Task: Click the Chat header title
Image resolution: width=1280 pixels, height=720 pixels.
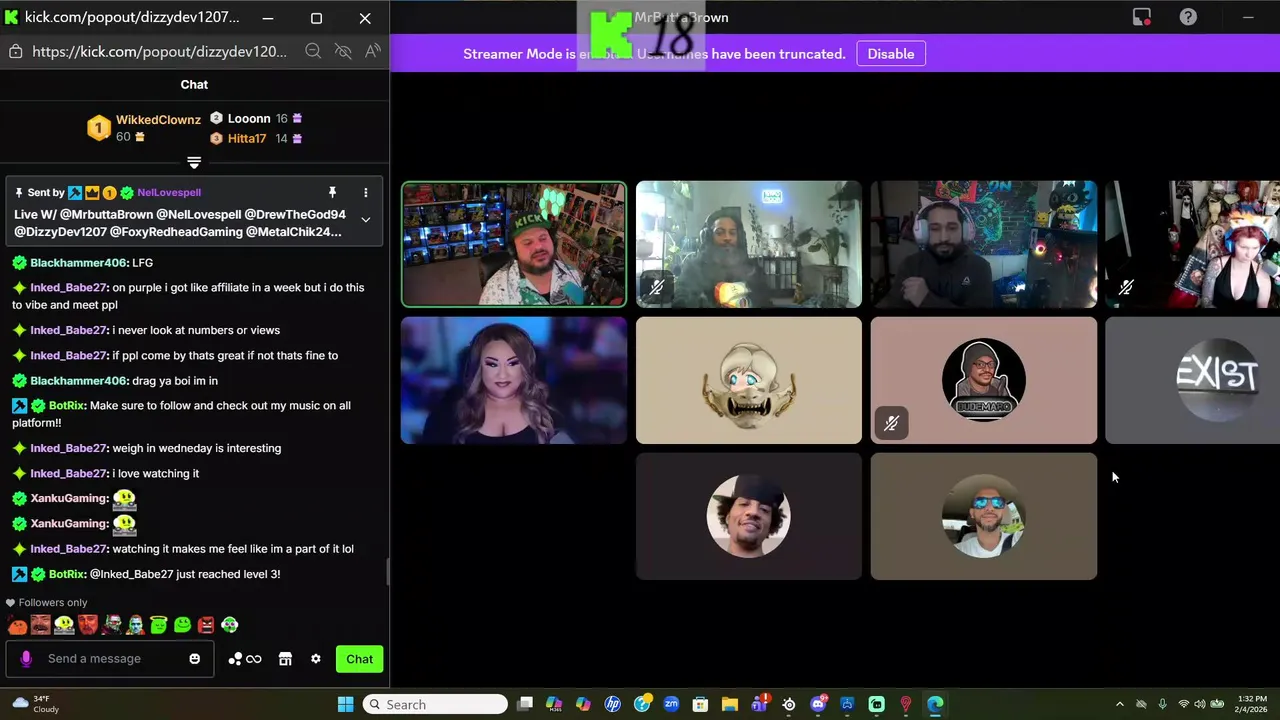Action: tap(194, 85)
